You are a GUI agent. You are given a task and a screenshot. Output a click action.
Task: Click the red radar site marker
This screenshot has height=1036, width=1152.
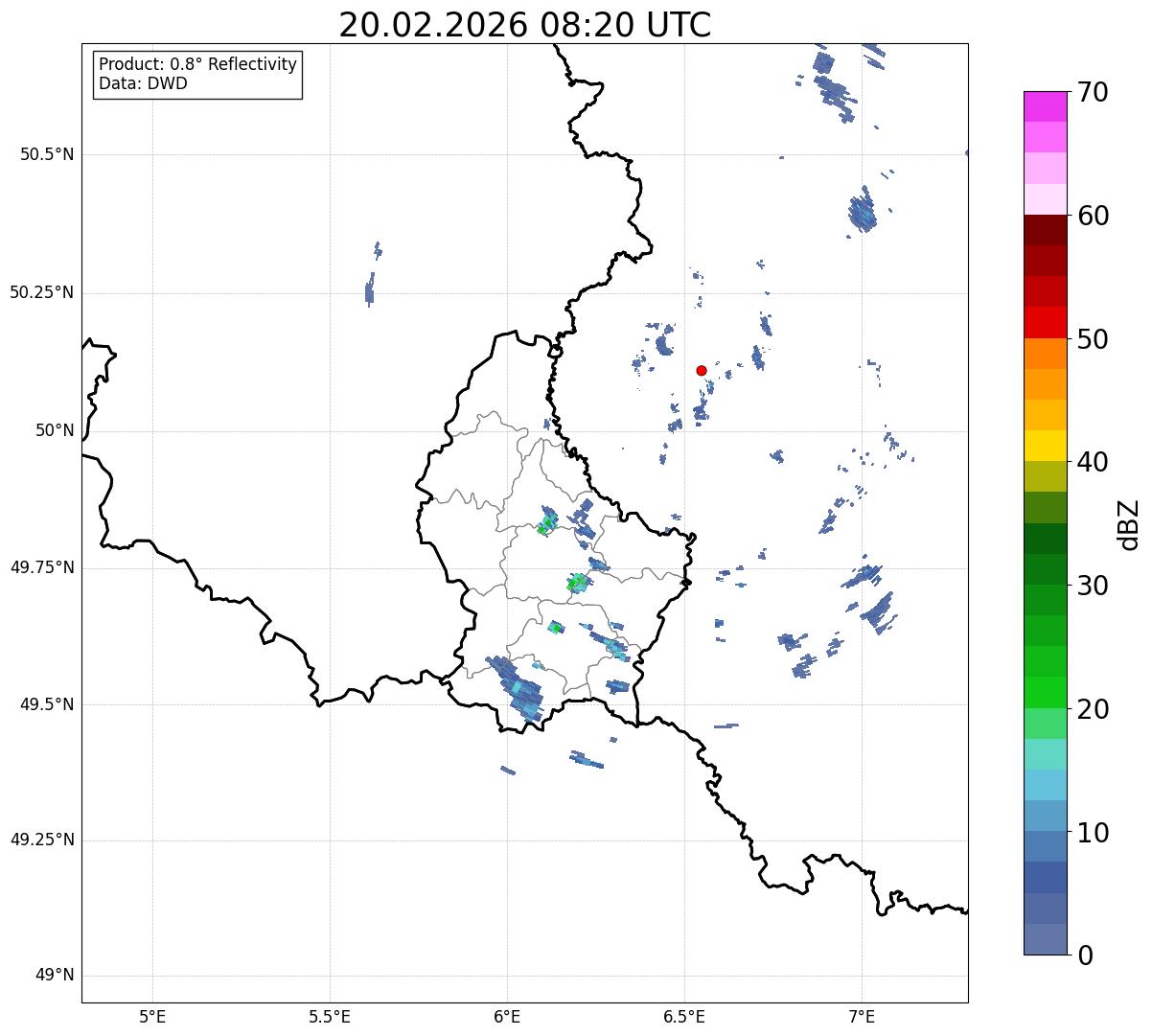pos(702,370)
